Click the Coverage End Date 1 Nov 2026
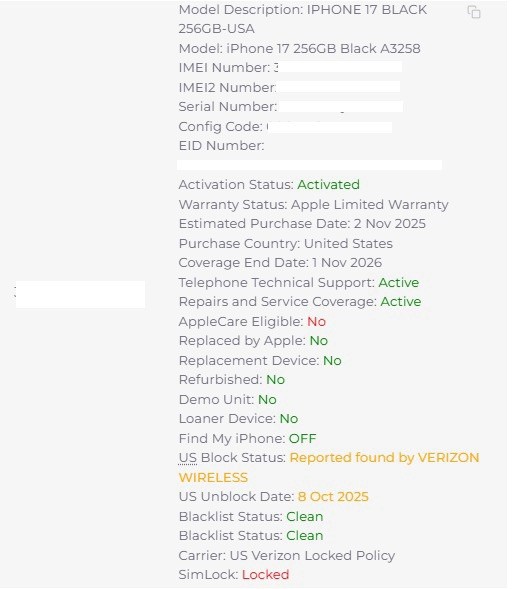This screenshot has width=512, height=589. click(x=280, y=263)
